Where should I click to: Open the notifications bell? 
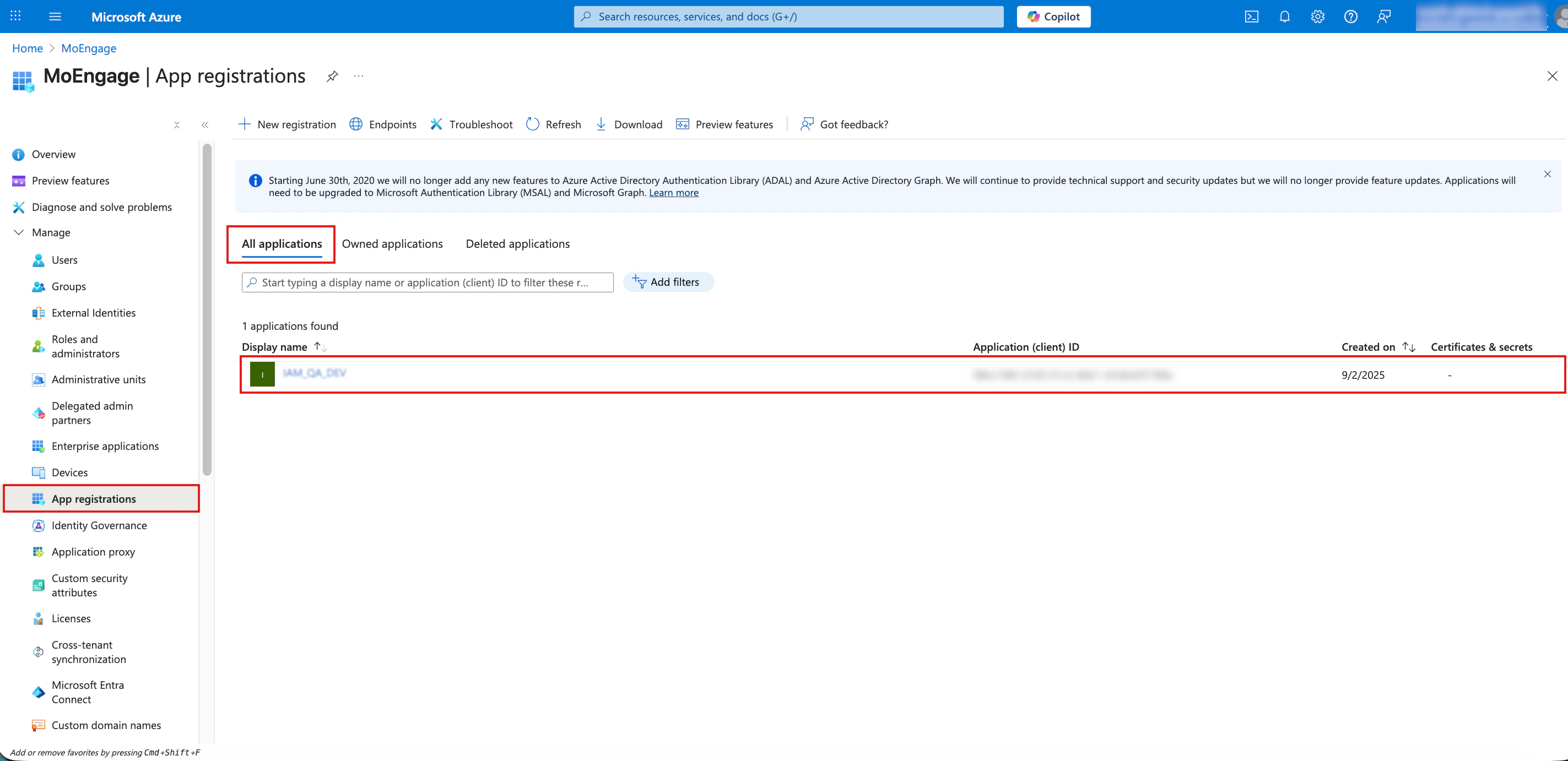[x=1284, y=17]
